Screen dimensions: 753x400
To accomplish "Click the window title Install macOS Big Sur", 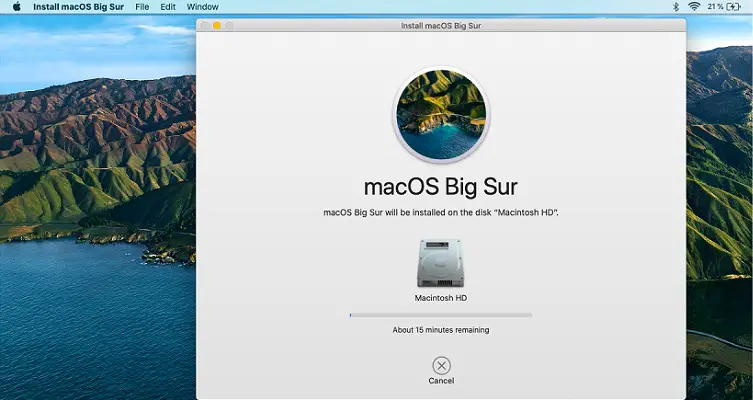I will coord(441,25).
